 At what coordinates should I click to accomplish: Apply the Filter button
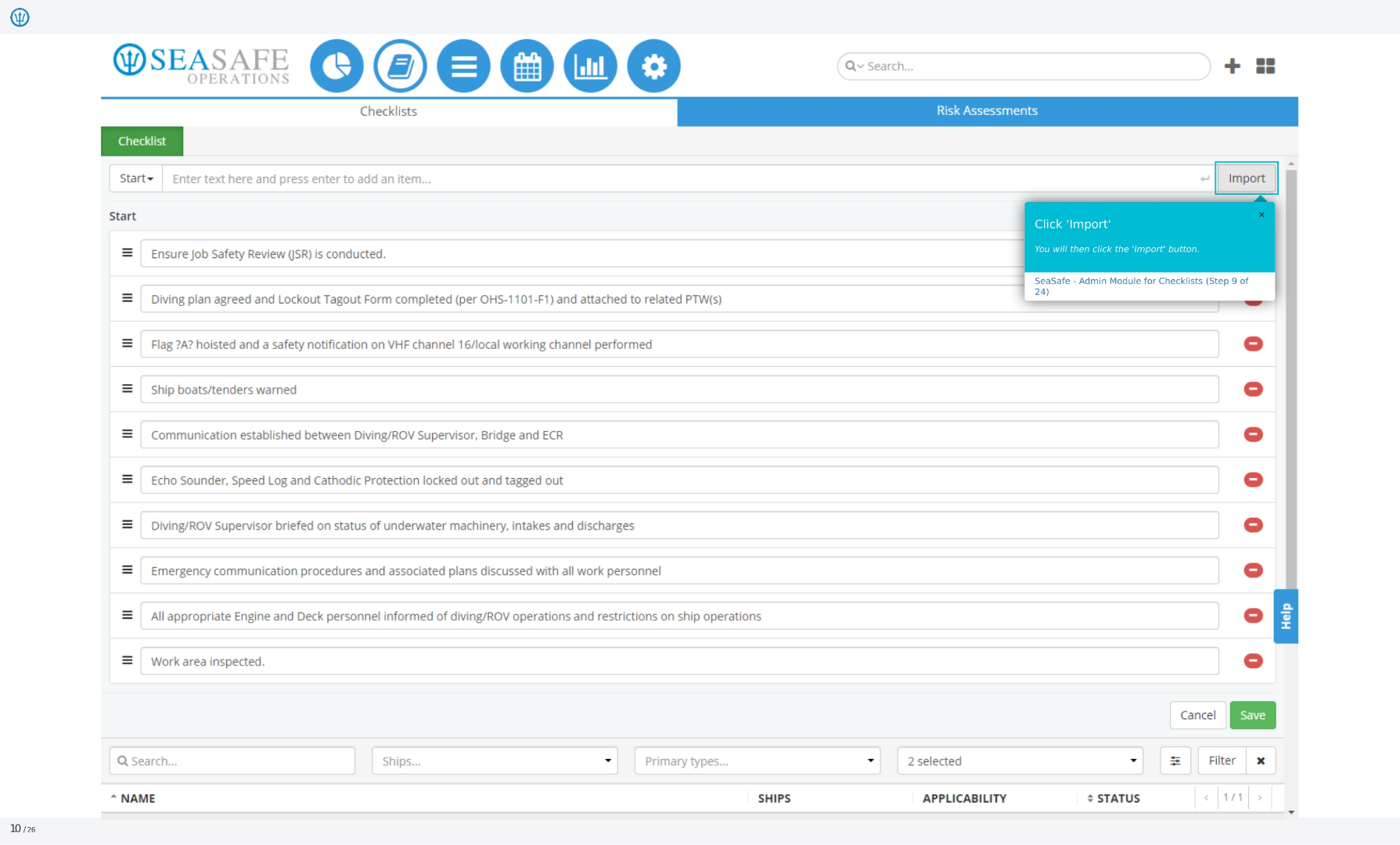click(1222, 761)
